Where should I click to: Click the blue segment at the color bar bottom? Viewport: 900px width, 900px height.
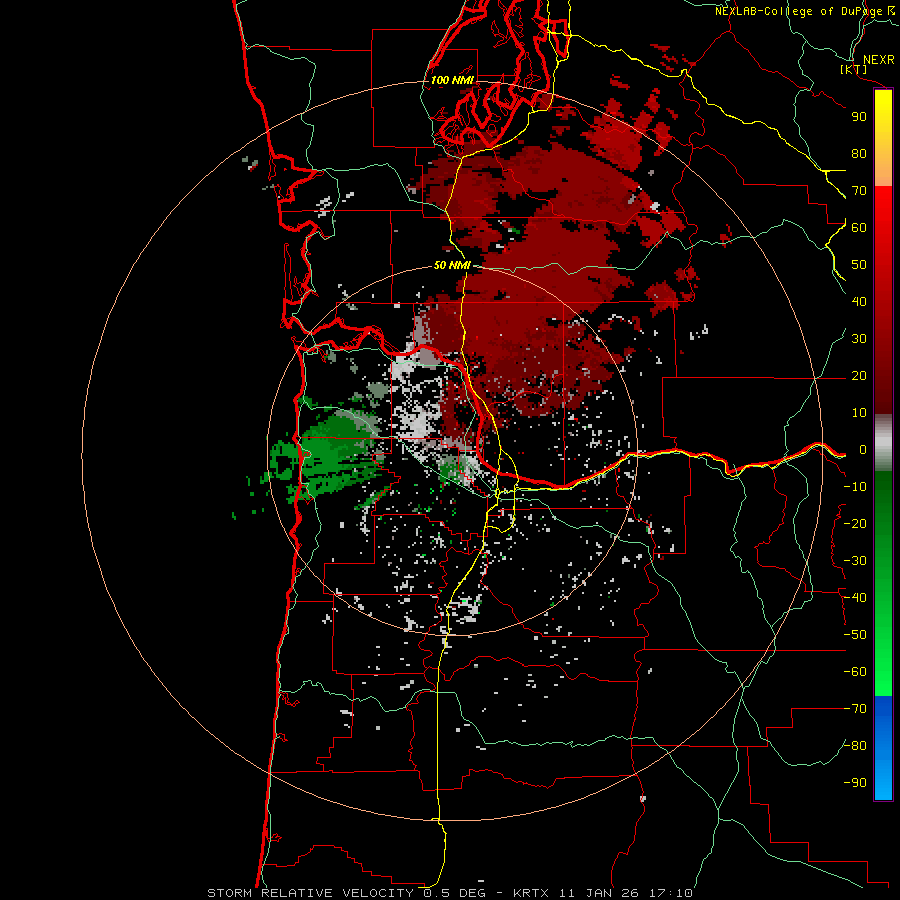(x=883, y=748)
